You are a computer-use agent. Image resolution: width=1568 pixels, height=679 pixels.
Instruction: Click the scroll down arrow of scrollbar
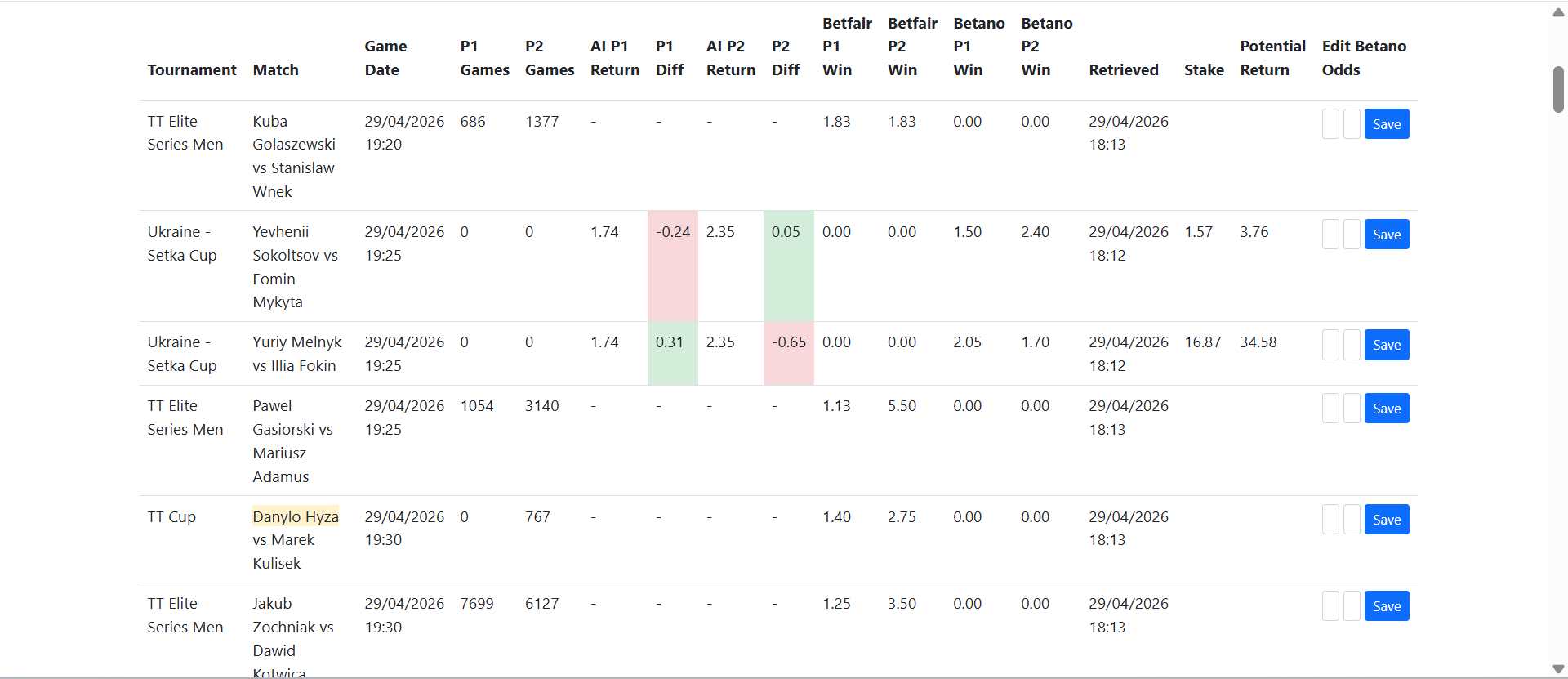[1558, 669]
